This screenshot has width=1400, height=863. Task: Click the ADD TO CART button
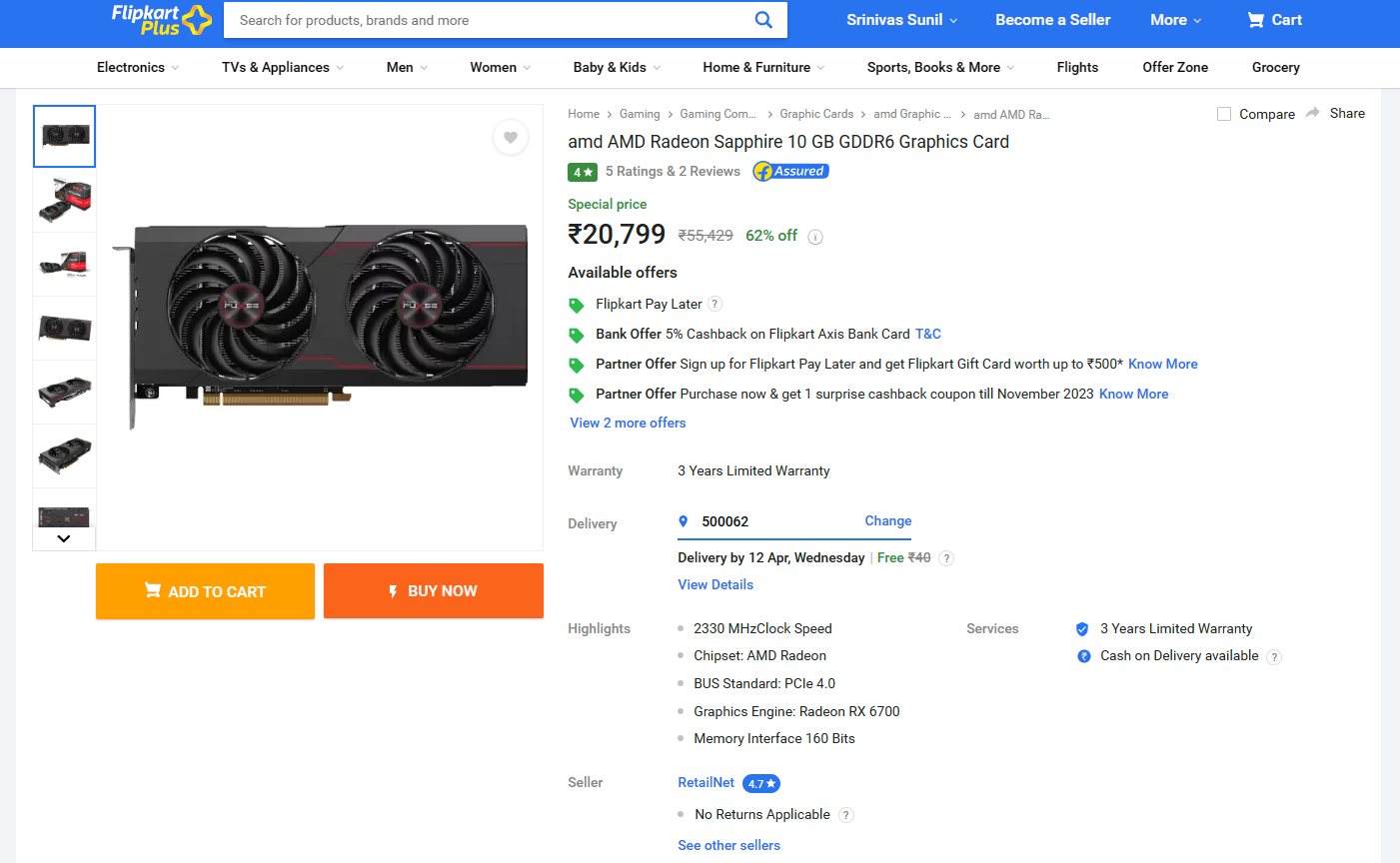[205, 591]
